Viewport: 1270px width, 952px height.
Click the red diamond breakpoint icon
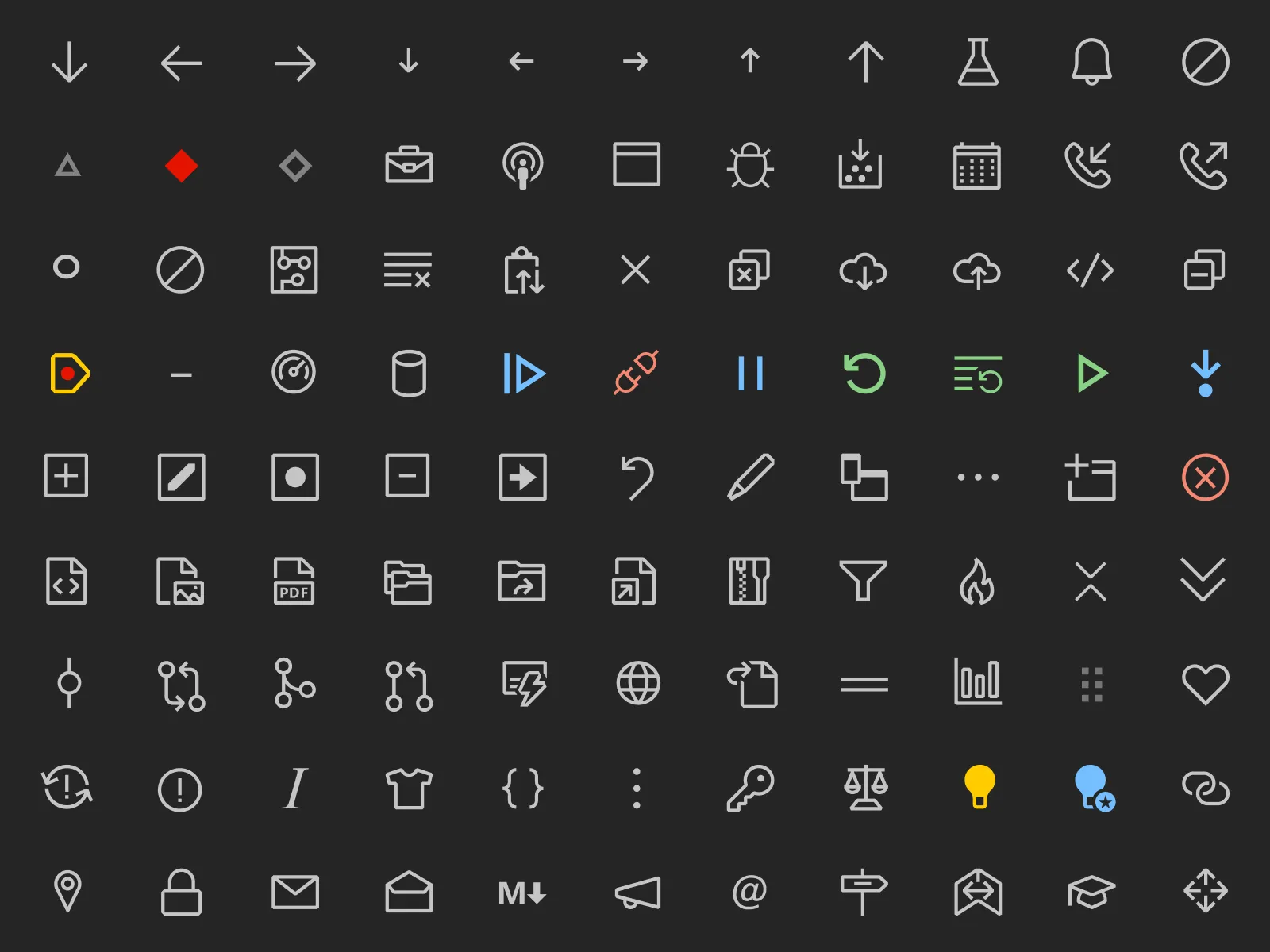tap(182, 166)
